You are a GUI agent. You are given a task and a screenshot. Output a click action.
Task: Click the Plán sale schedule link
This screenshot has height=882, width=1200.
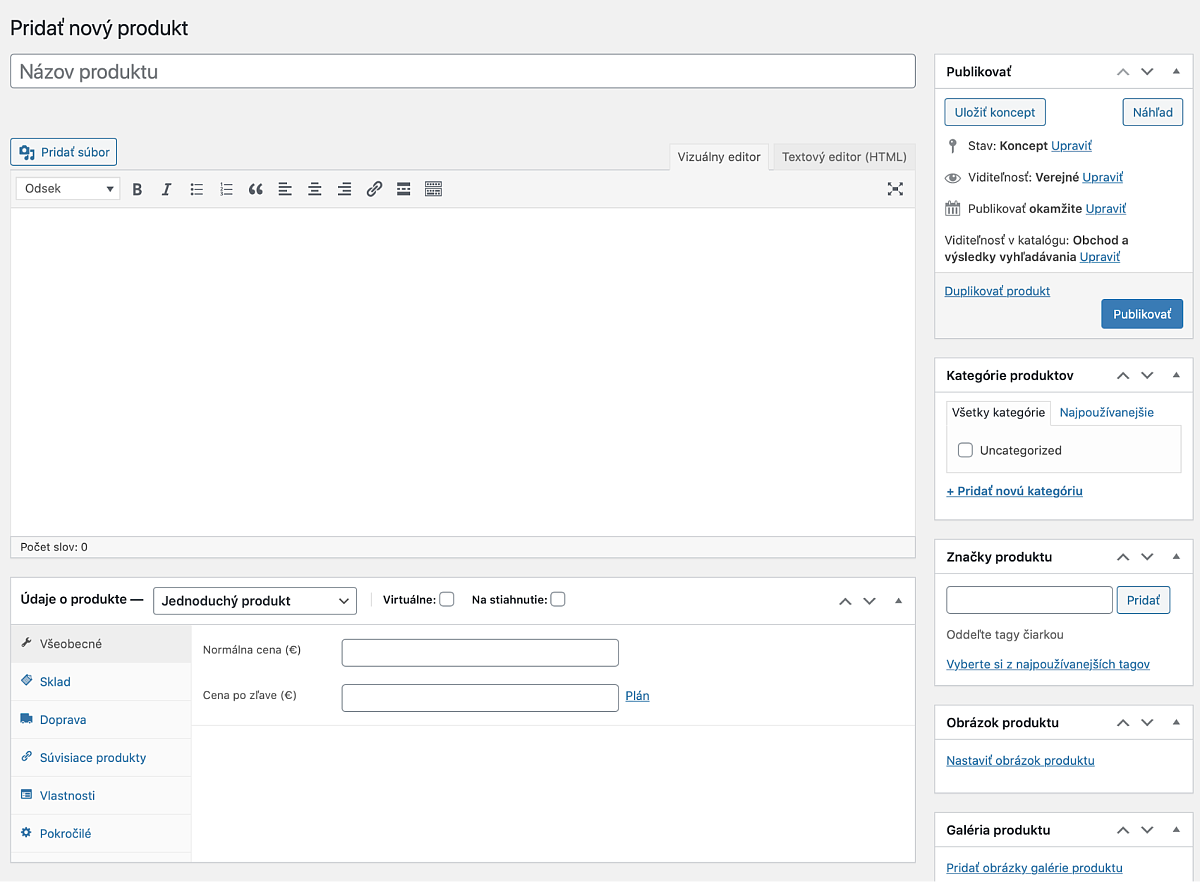coord(637,696)
